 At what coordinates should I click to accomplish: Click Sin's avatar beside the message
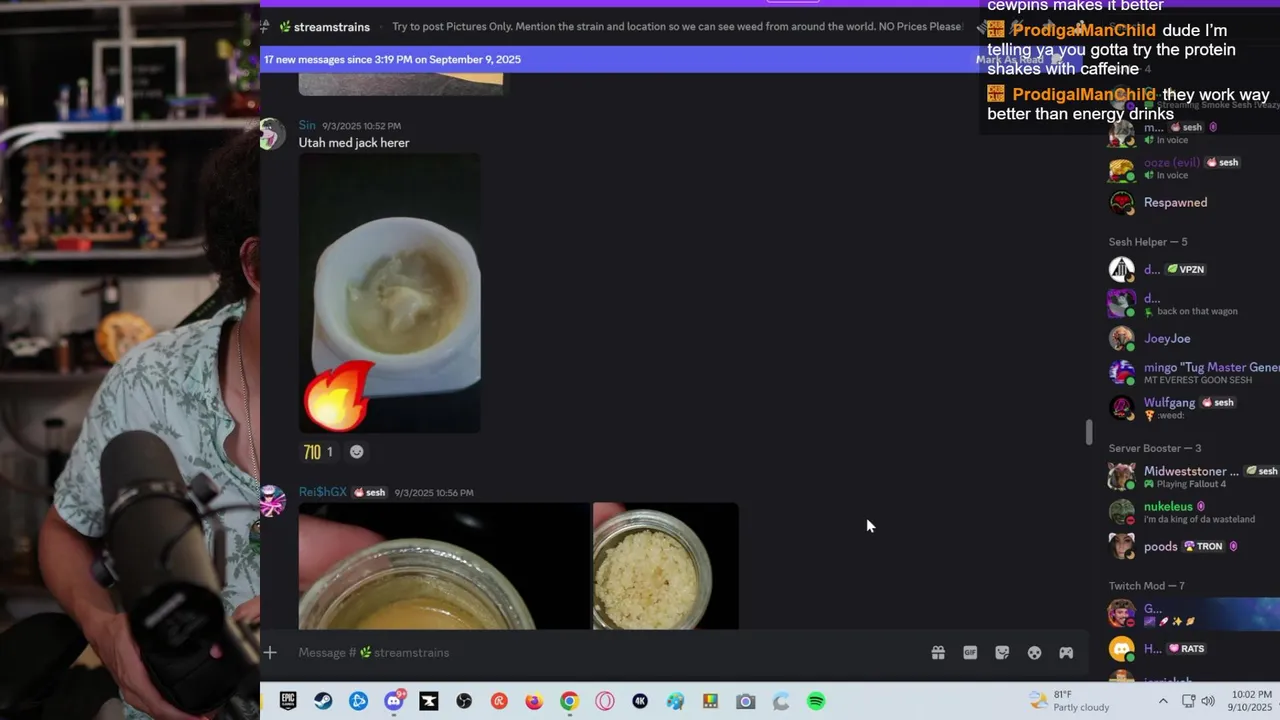click(272, 134)
